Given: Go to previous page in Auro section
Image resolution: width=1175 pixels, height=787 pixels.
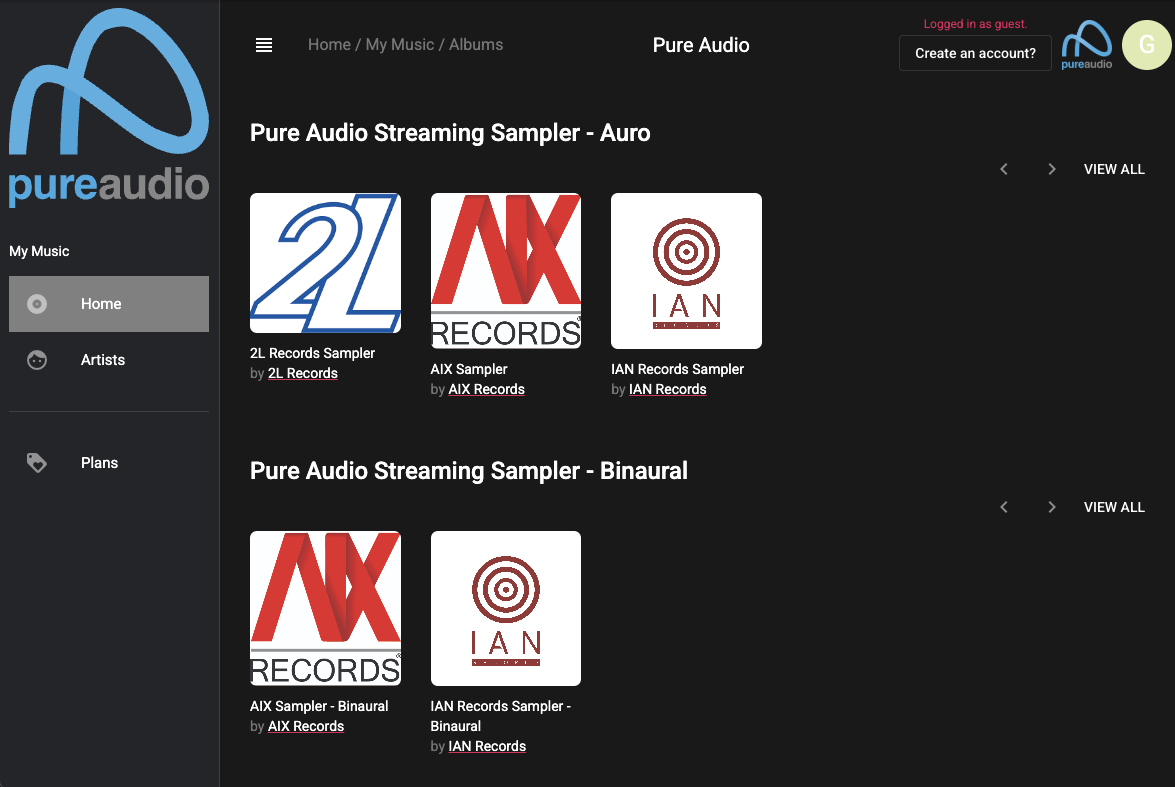Looking at the screenshot, I should pyautogui.click(x=1004, y=169).
